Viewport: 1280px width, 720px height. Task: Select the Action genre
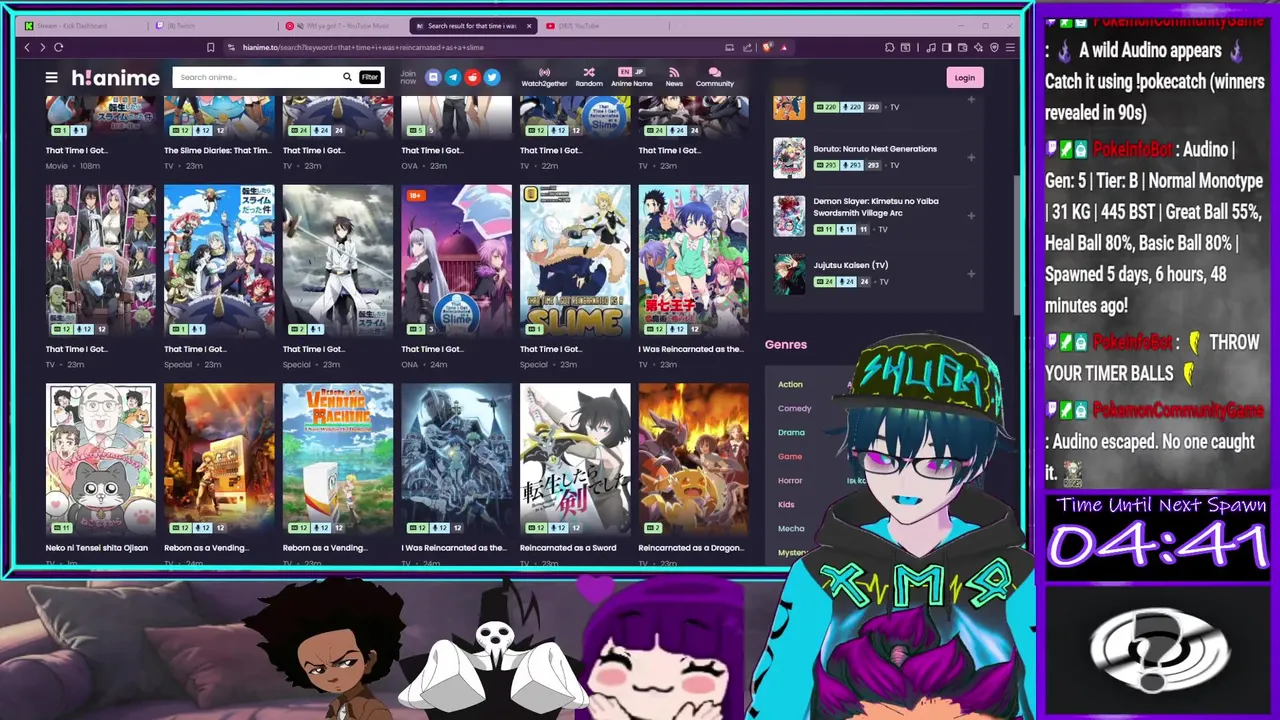(x=790, y=384)
